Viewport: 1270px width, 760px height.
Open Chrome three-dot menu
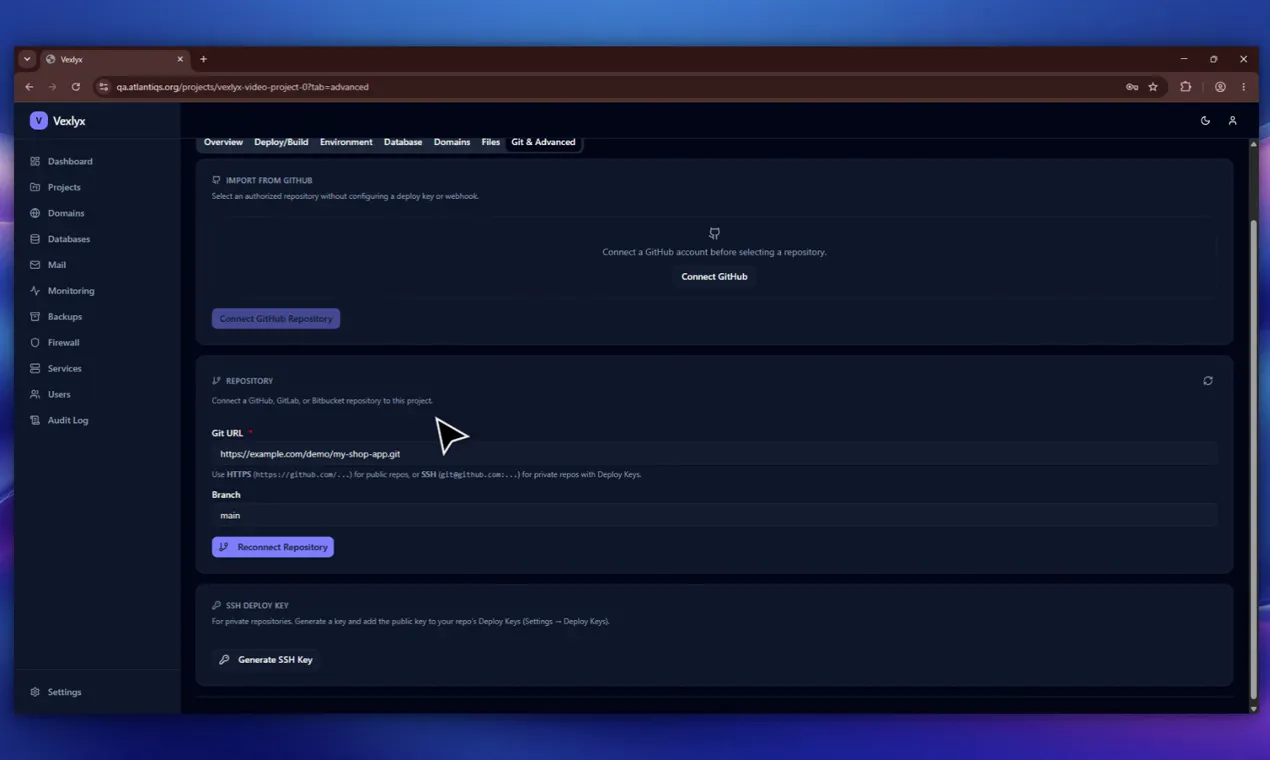1243,87
